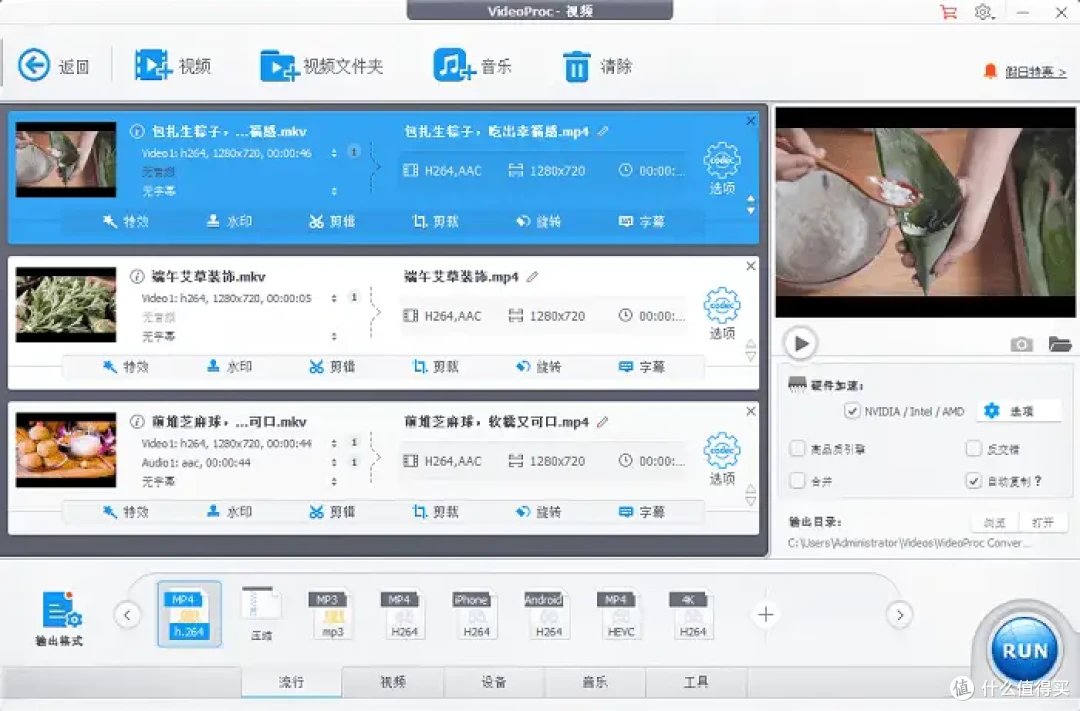Viewport: 1080px width, 711px height.
Task: Open 剪辑 cut tool for the 麻球 video
Action: coord(332,512)
